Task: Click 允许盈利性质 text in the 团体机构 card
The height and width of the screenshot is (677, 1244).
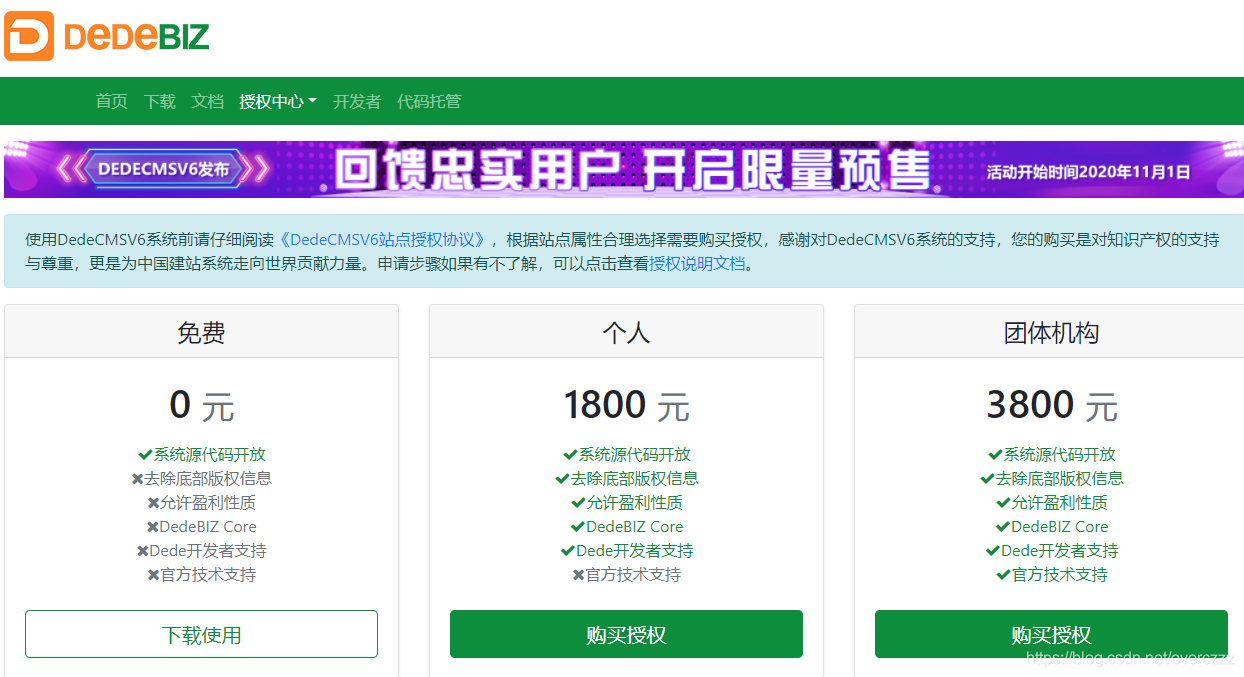Action: point(1059,503)
